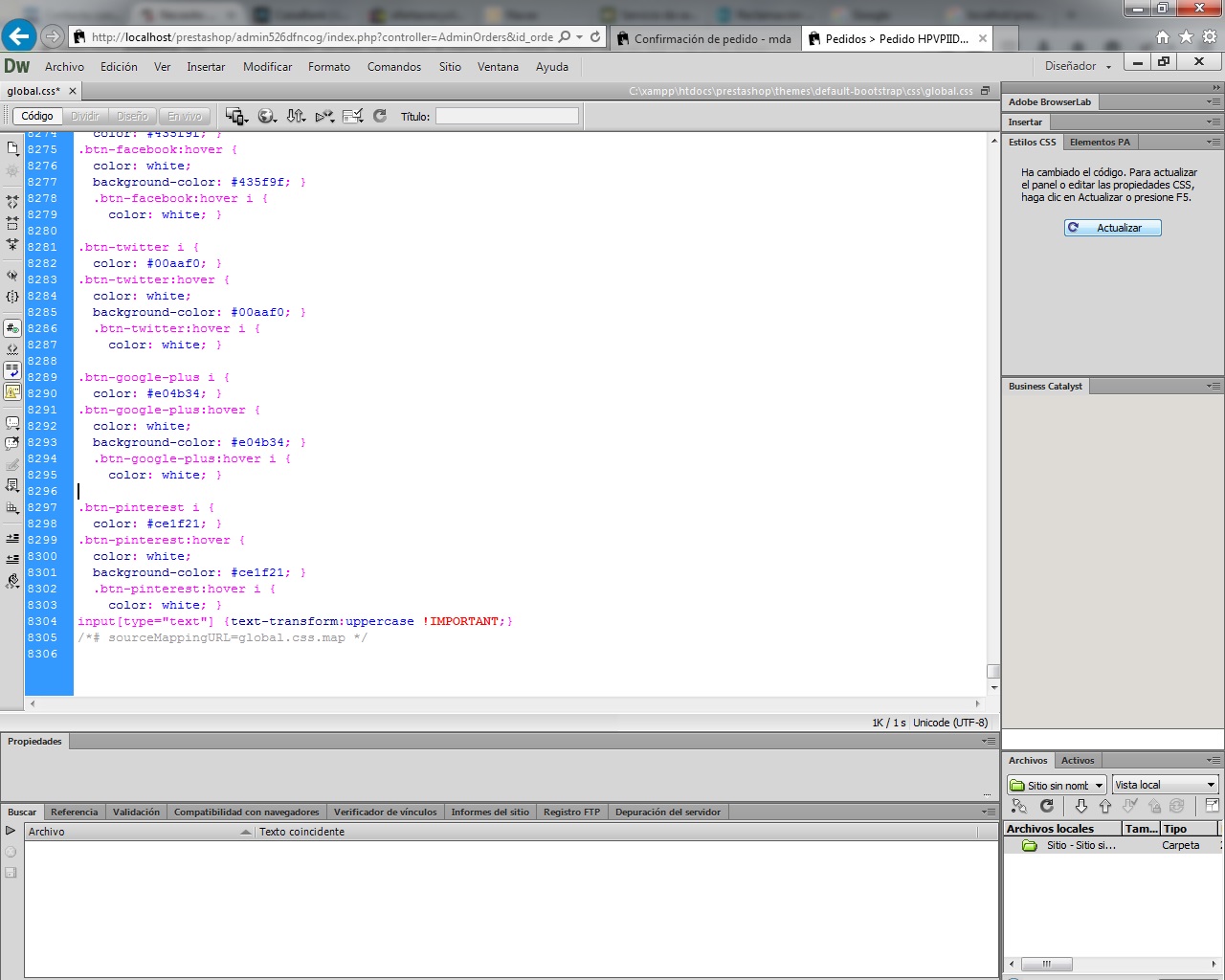Switch to the Elementos PA tab

[1100, 142]
